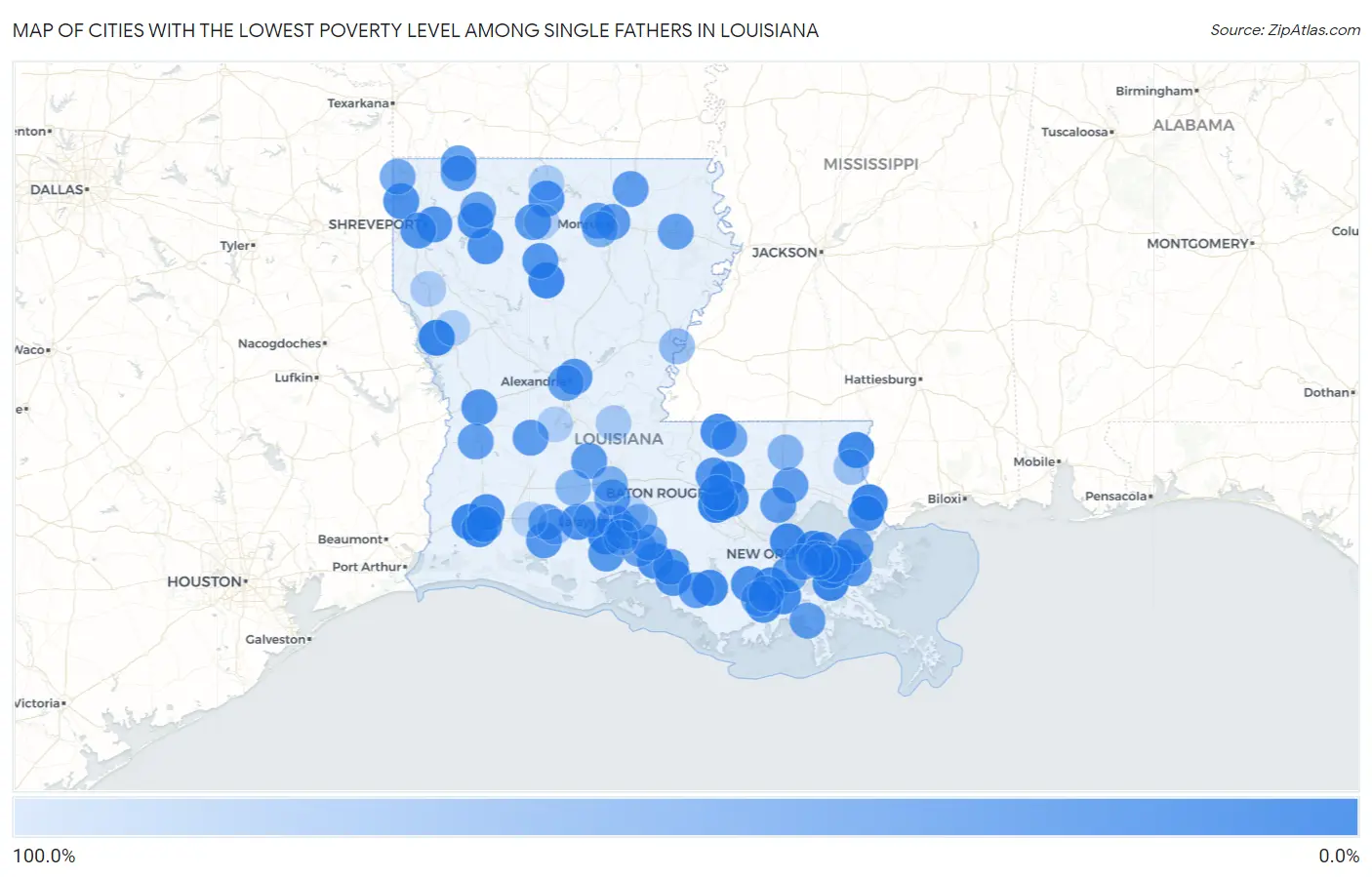
Task: Click the Birmingham label
Action: pyautogui.click(x=1156, y=91)
